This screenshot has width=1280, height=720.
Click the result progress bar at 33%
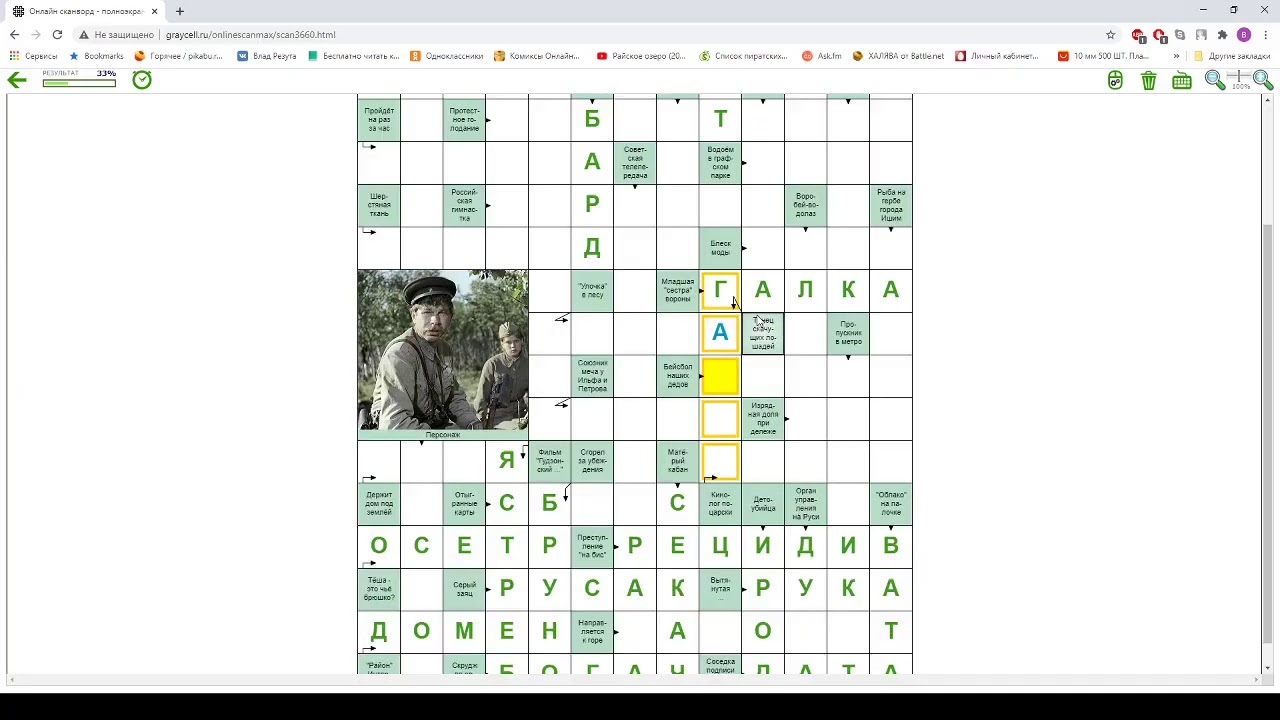pos(79,83)
